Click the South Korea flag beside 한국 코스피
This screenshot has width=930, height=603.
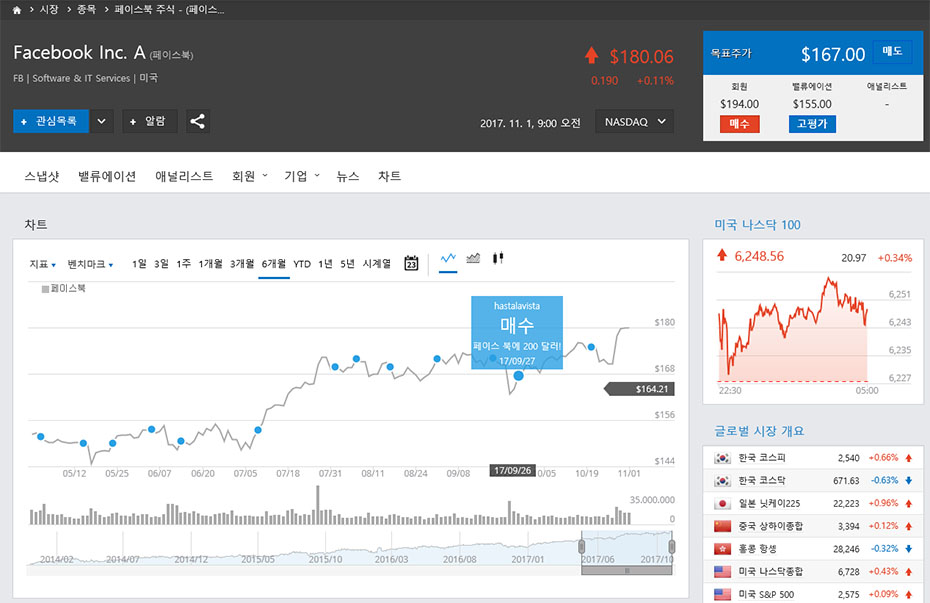[x=722, y=458]
